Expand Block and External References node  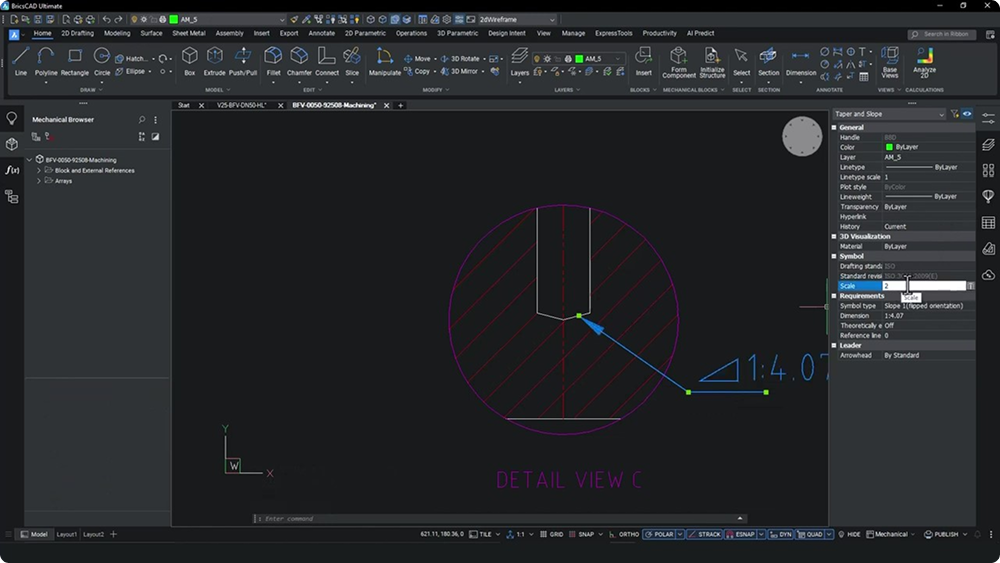pos(38,171)
